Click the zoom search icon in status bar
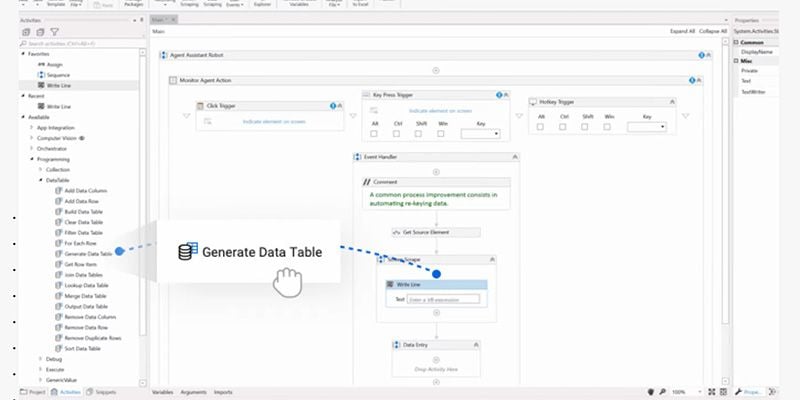800x400 pixels. [662, 392]
